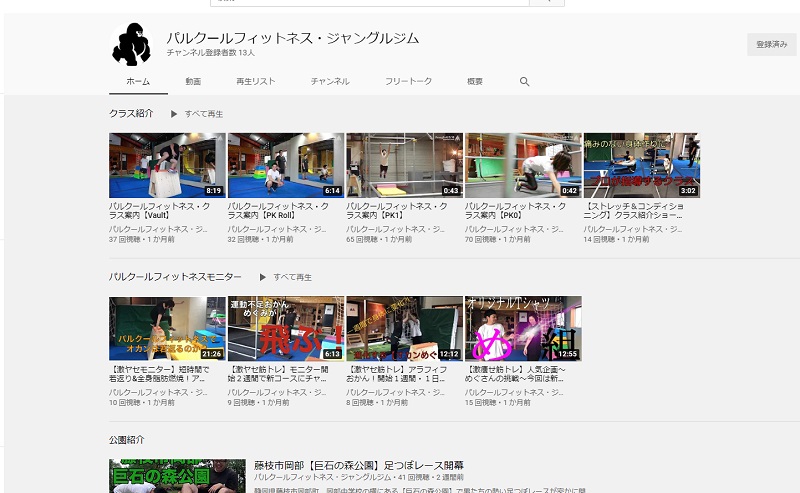Open the PK Roll video thumbnail 6:14
The height and width of the screenshot is (493, 800).
coord(286,165)
